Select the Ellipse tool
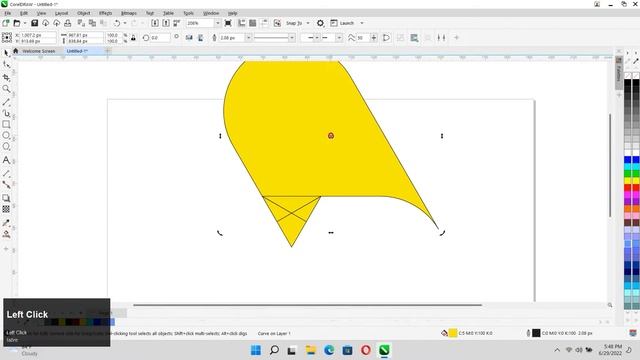 [x=6, y=136]
